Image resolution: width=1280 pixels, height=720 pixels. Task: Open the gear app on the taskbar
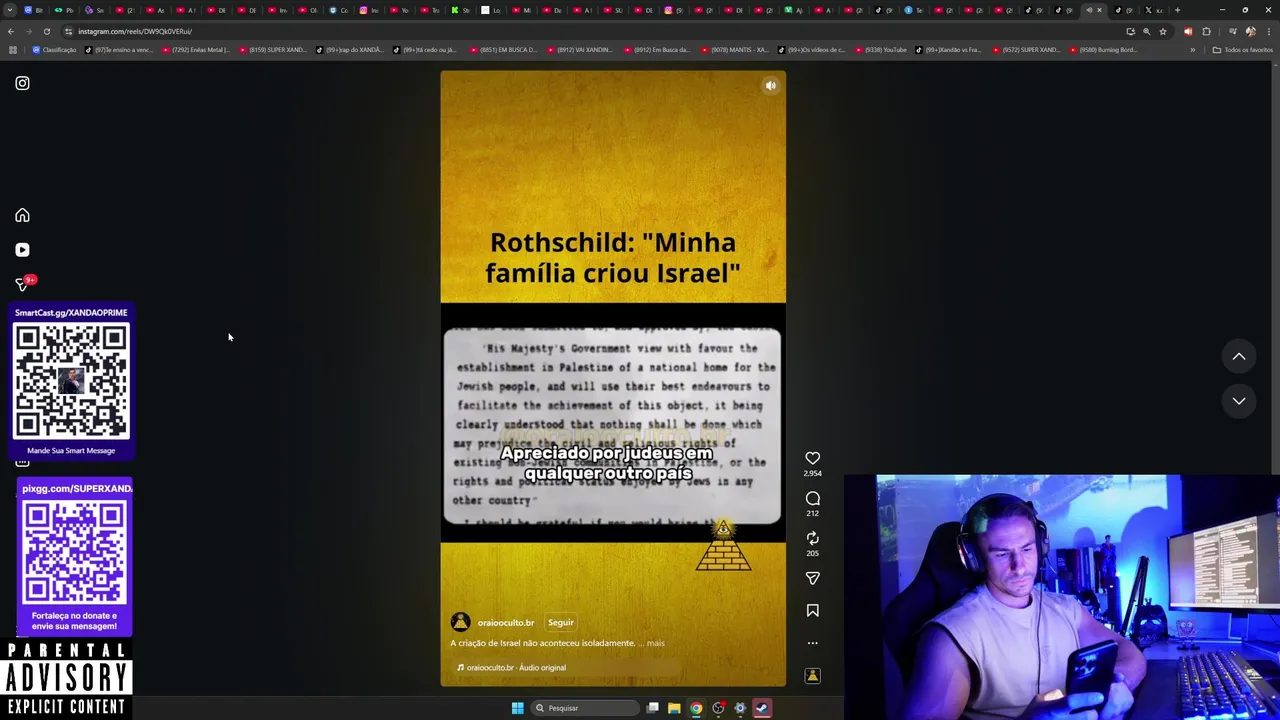pyautogui.click(x=740, y=708)
